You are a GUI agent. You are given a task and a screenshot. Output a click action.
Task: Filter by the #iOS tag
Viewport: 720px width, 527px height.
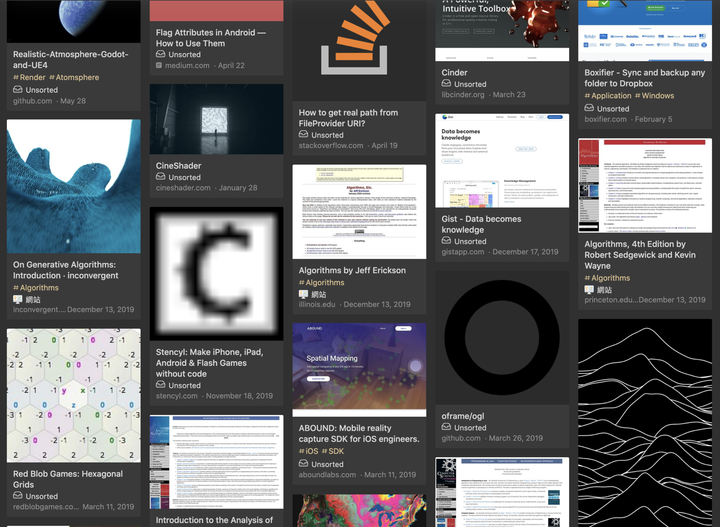click(309, 451)
